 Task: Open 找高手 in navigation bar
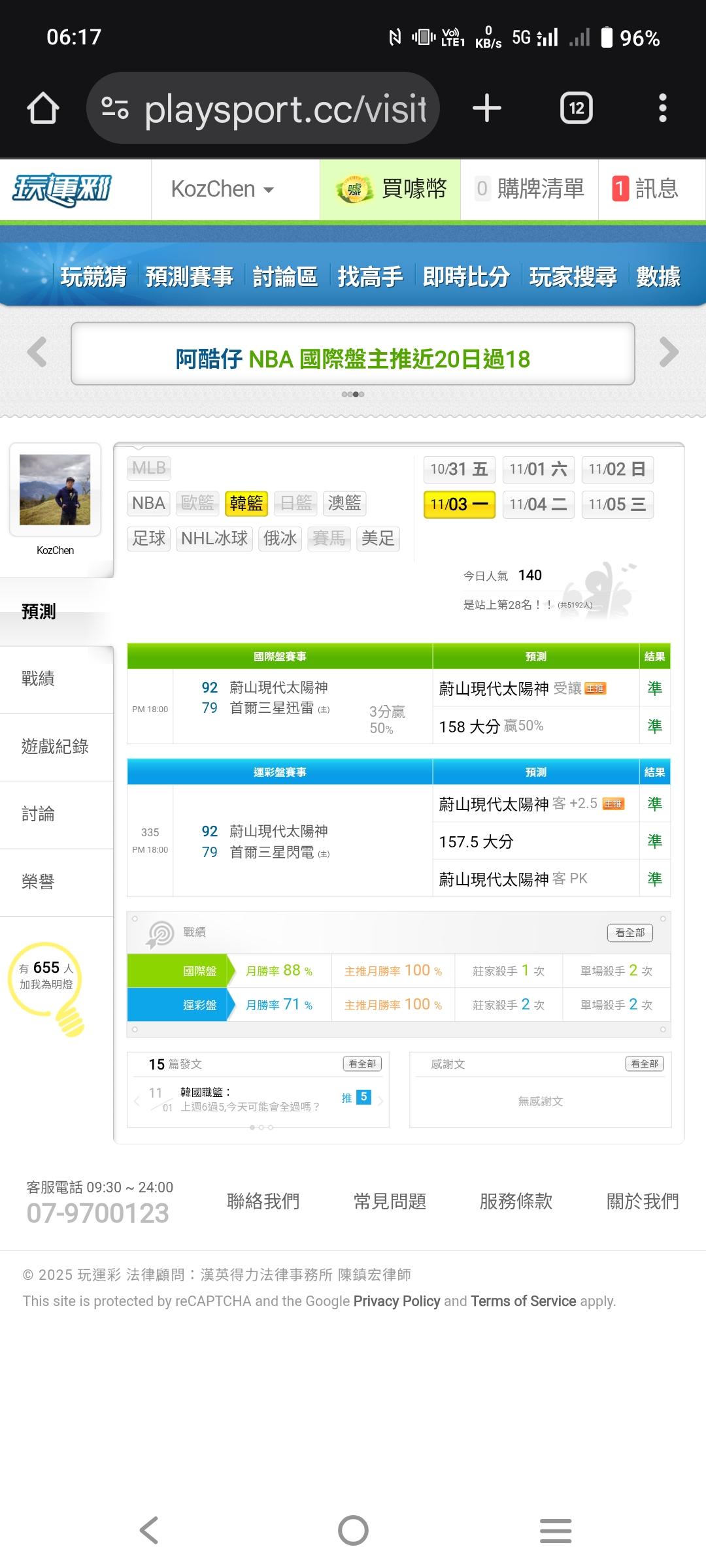coord(370,277)
